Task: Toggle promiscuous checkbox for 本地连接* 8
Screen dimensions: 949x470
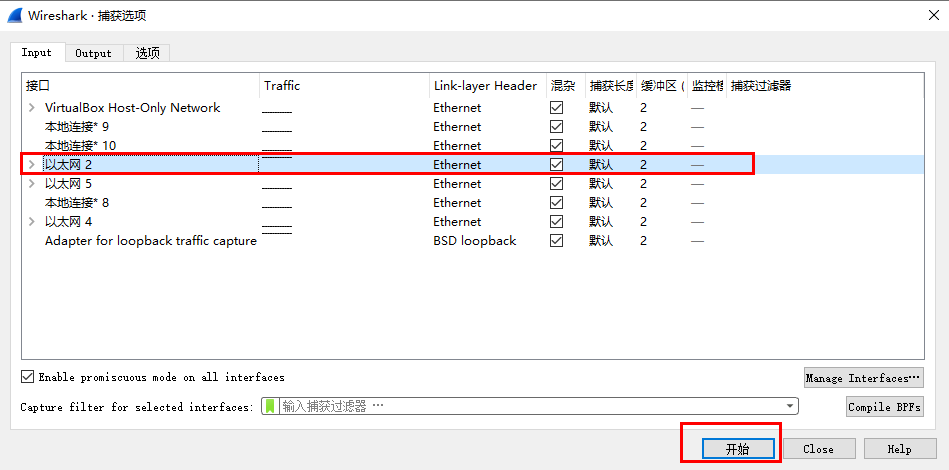Action: [x=556, y=203]
